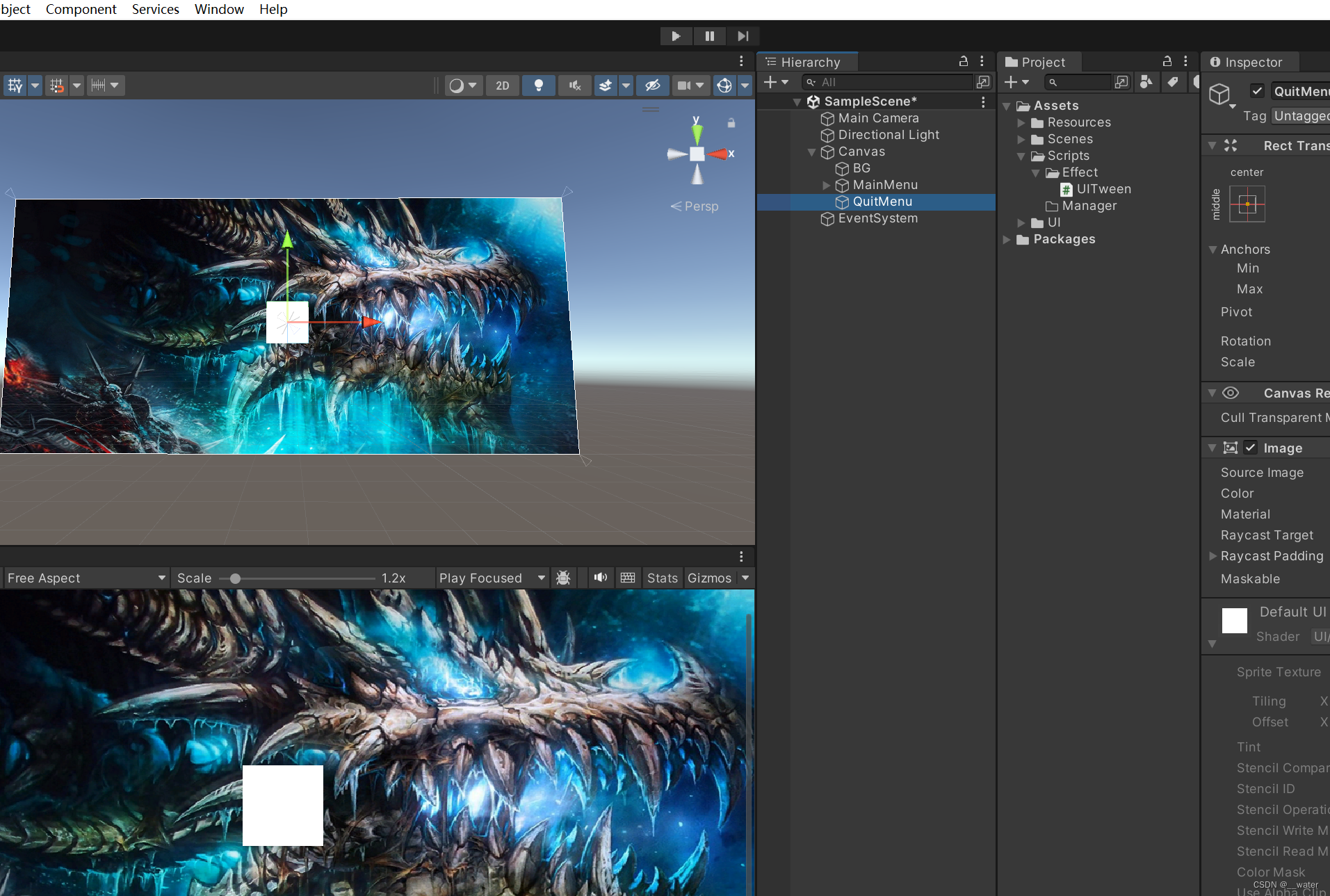The height and width of the screenshot is (896, 1330).
Task: Open the Component menu
Action: [81, 9]
